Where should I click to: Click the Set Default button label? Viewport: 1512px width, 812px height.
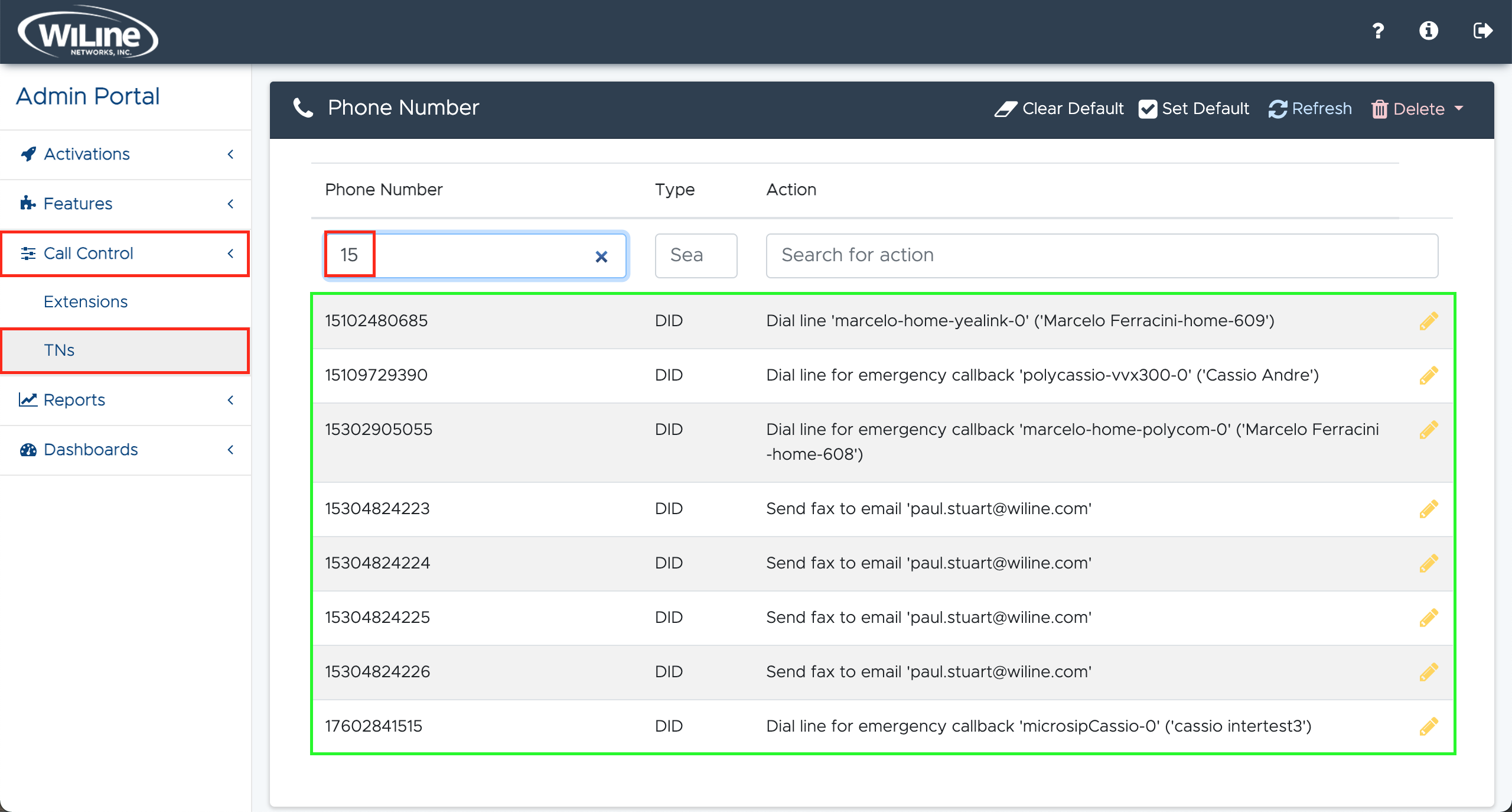tap(1205, 109)
